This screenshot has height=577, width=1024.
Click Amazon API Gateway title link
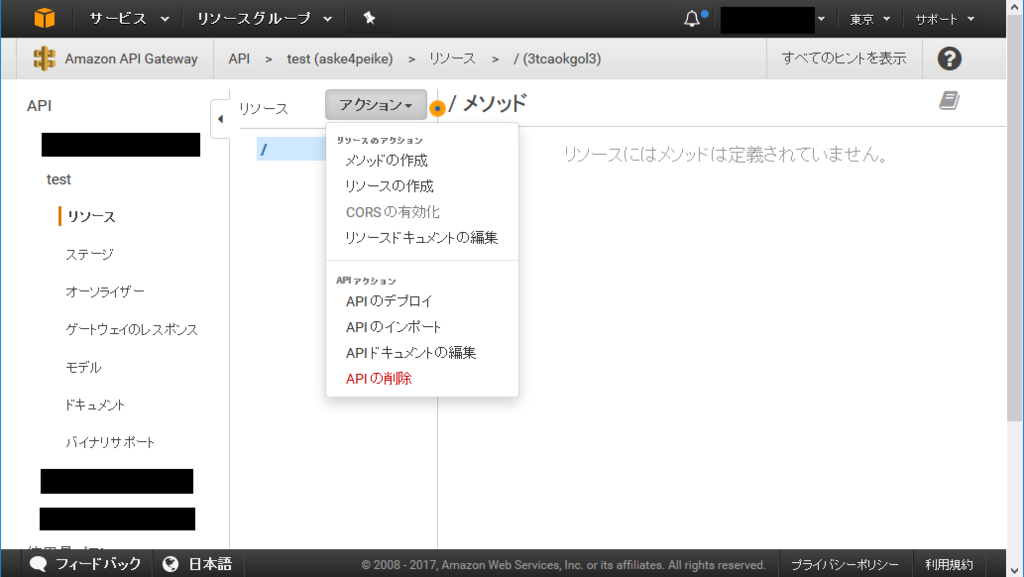tap(131, 59)
